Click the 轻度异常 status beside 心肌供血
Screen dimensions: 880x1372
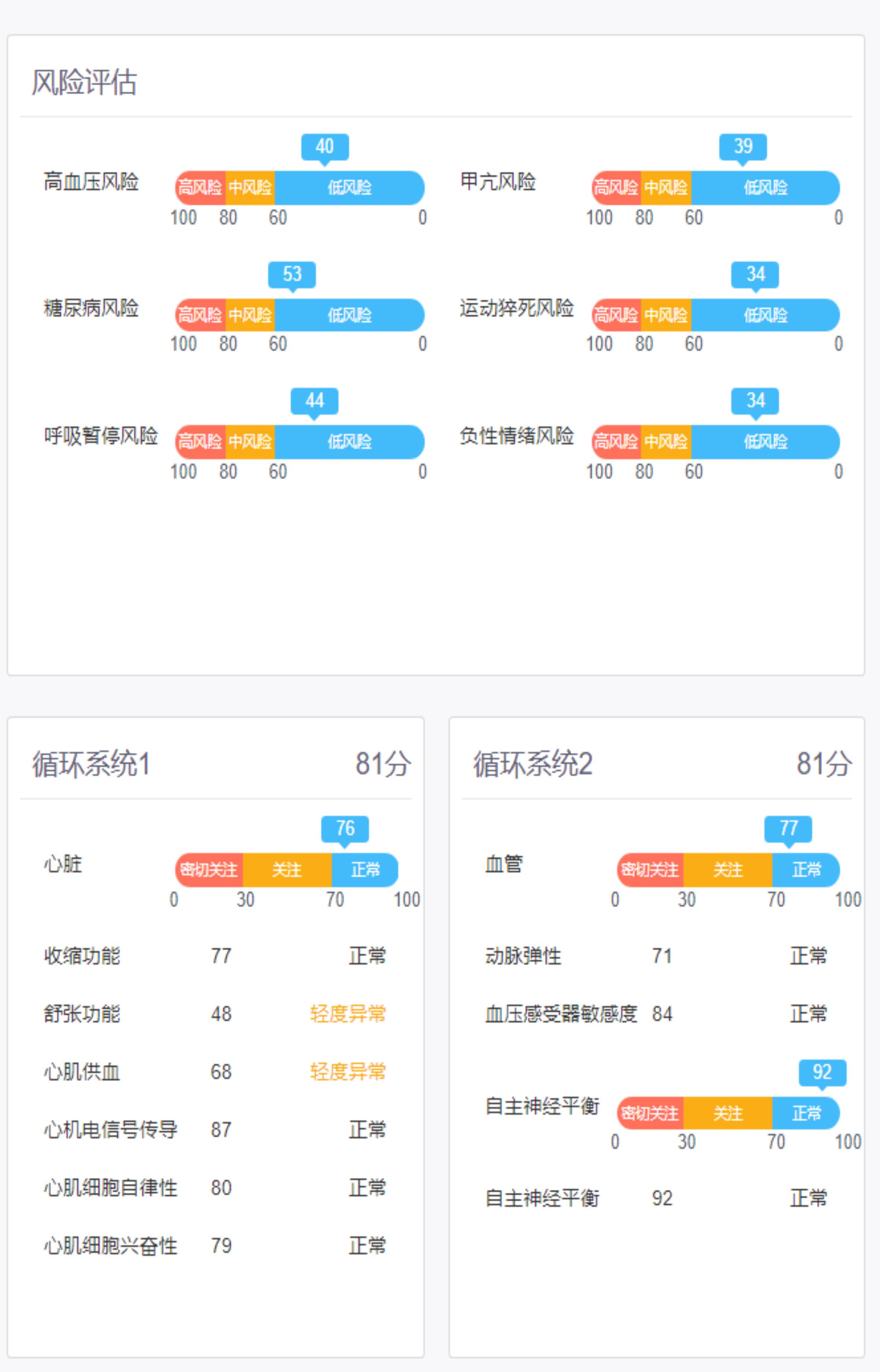pyautogui.click(x=348, y=1071)
